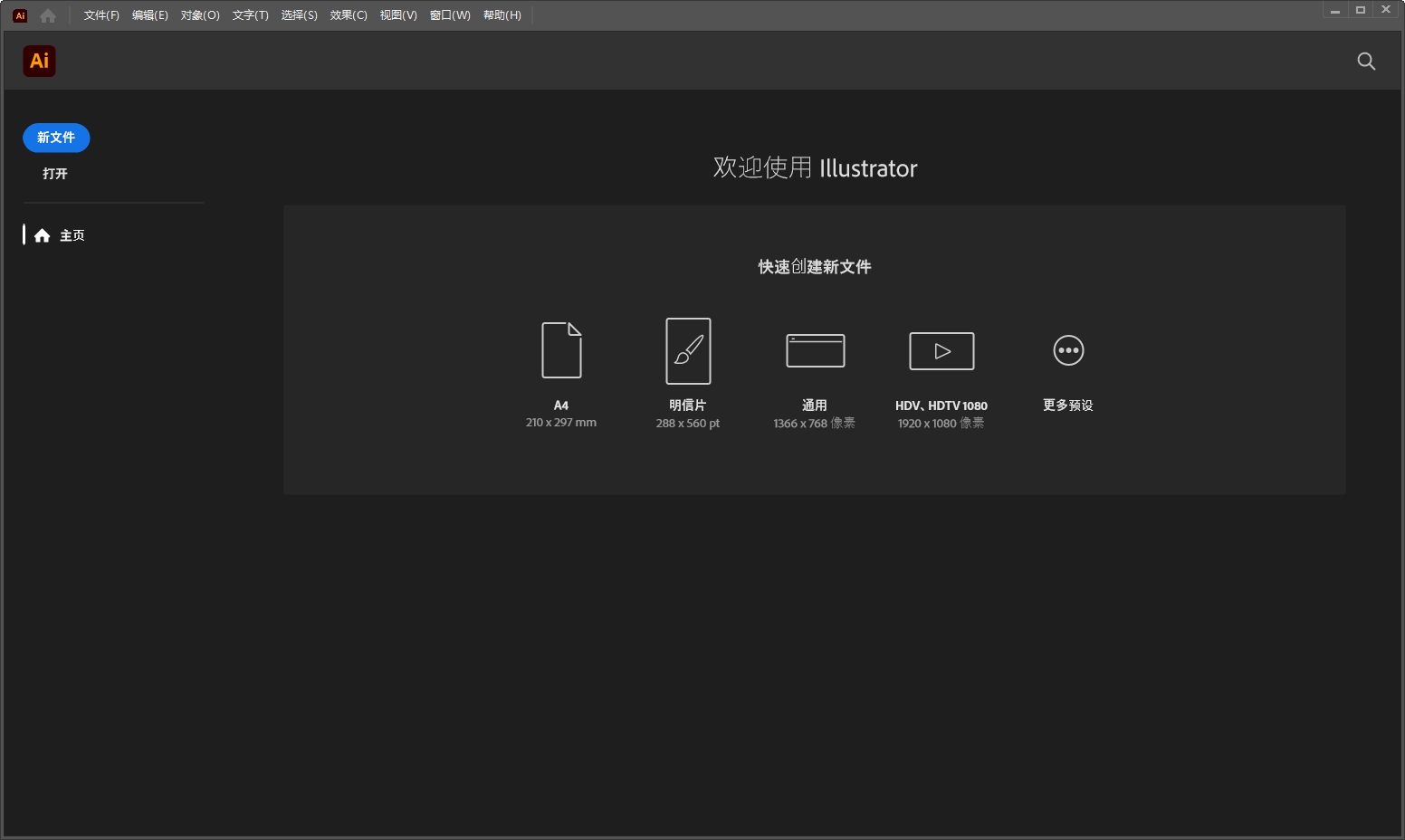This screenshot has width=1405, height=840.
Task: Open 更多预设 to see more presets
Action: 1068,351
